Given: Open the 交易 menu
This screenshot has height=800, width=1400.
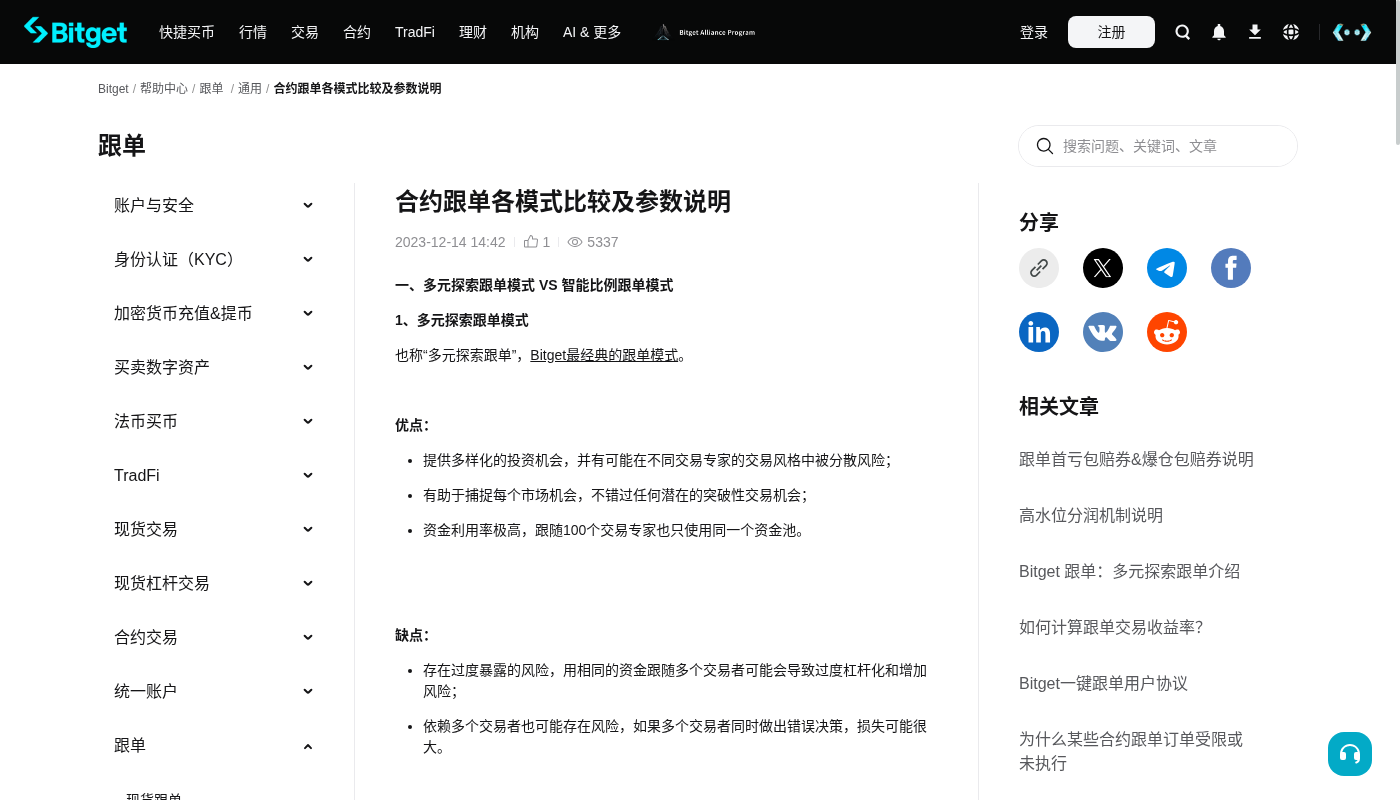Looking at the screenshot, I should (x=305, y=32).
